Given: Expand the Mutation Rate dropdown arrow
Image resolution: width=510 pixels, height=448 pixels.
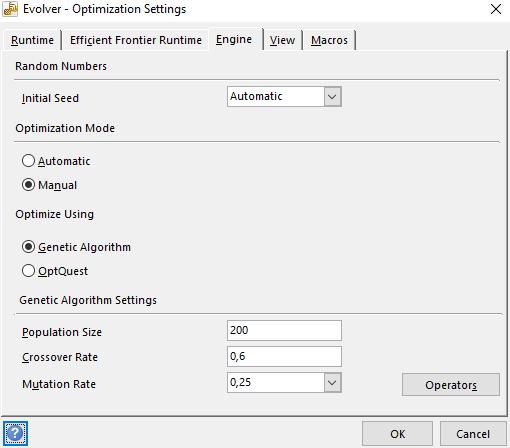Looking at the screenshot, I should click(x=332, y=382).
